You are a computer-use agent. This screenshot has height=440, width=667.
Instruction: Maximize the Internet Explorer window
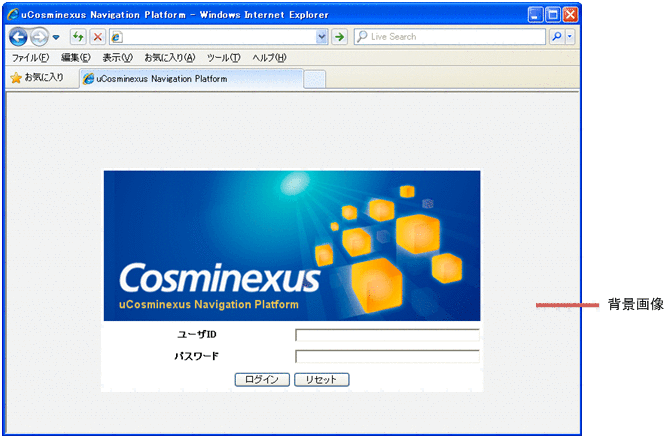click(x=553, y=15)
